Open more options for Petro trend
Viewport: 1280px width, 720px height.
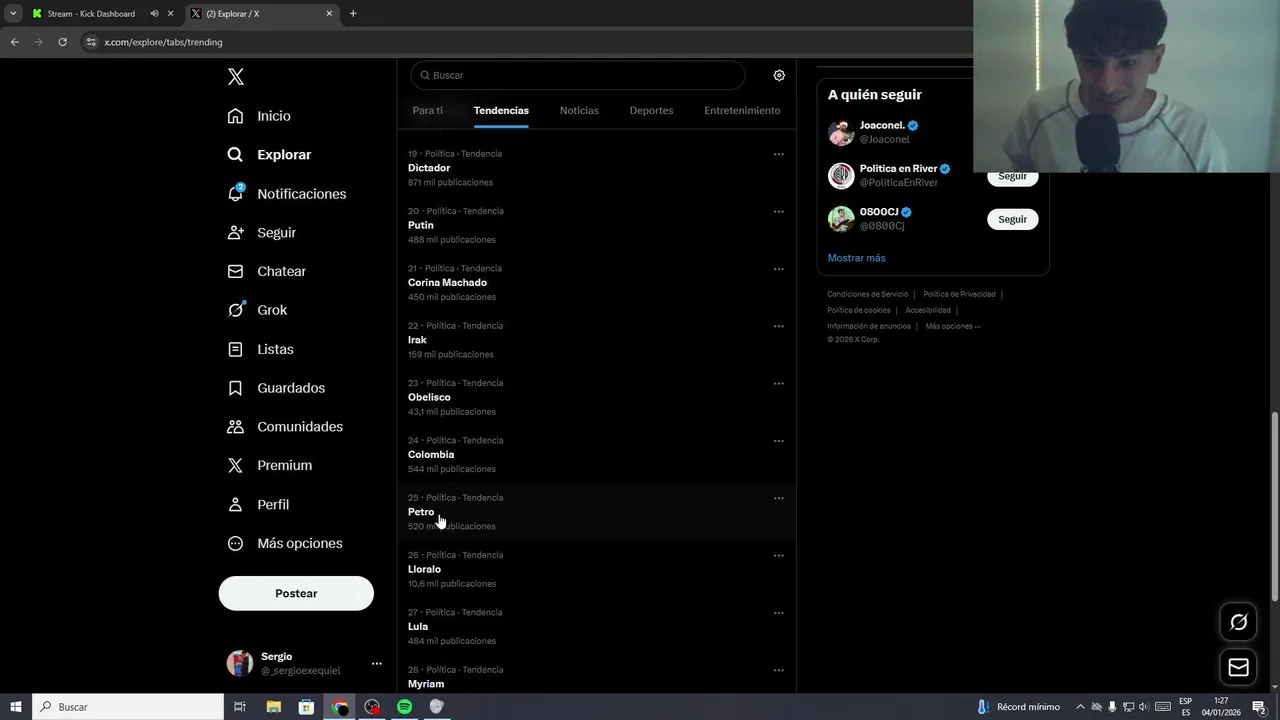pyautogui.click(x=778, y=498)
